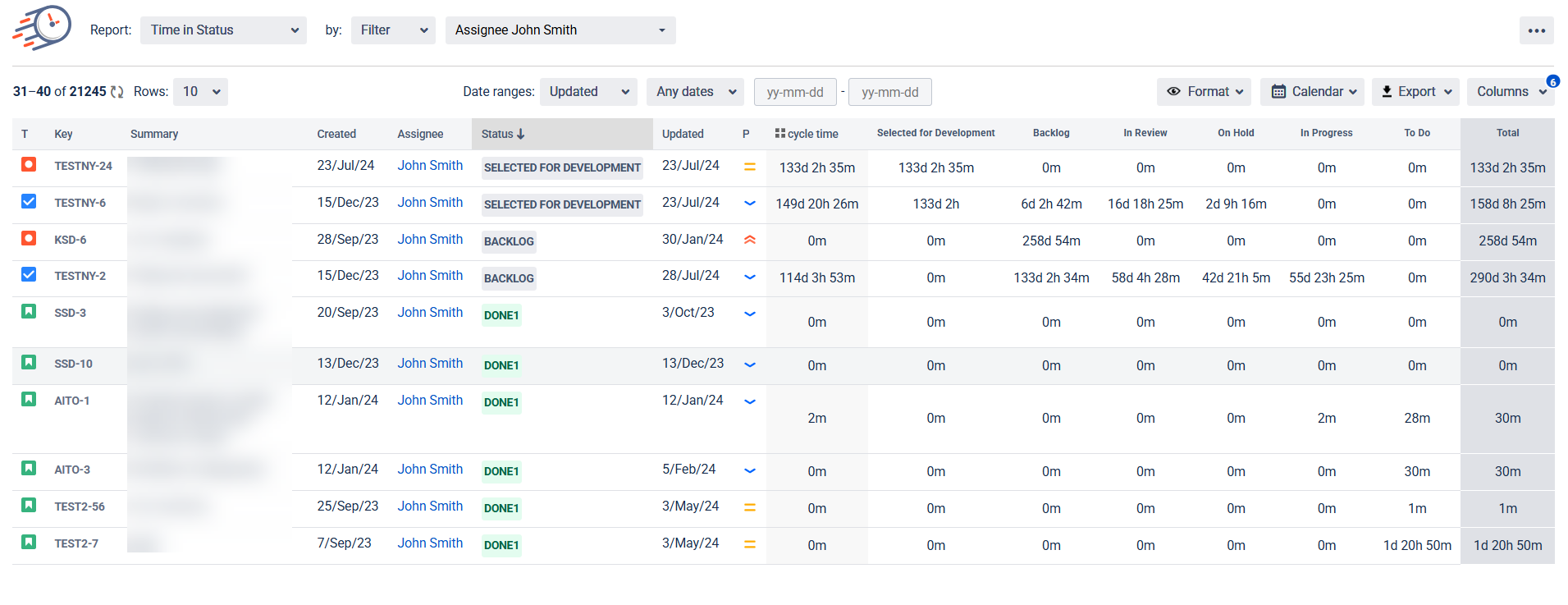Viewport: 1568px width, 605px height.
Task: Click the start date yy-mm-dd field
Action: pyautogui.click(x=794, y=92)
